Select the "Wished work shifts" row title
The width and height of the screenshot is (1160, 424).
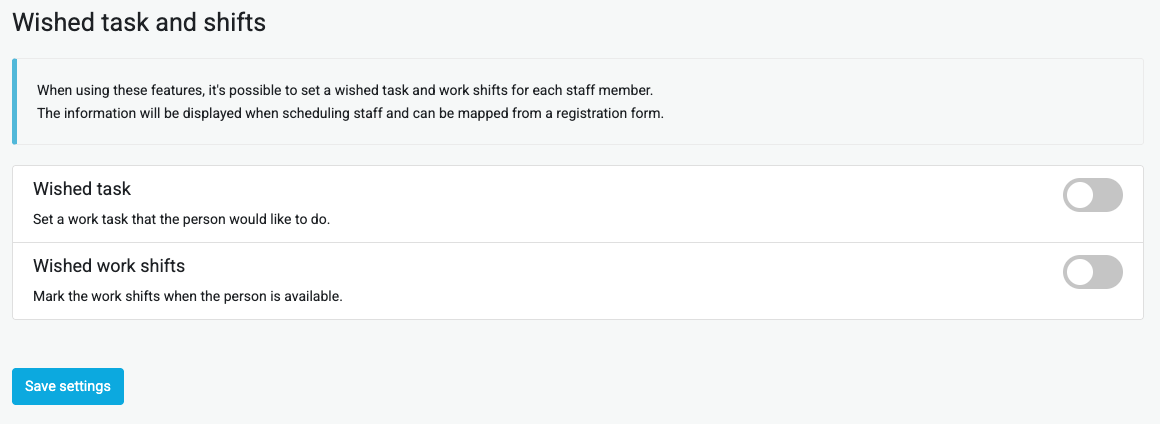[109, 266]
